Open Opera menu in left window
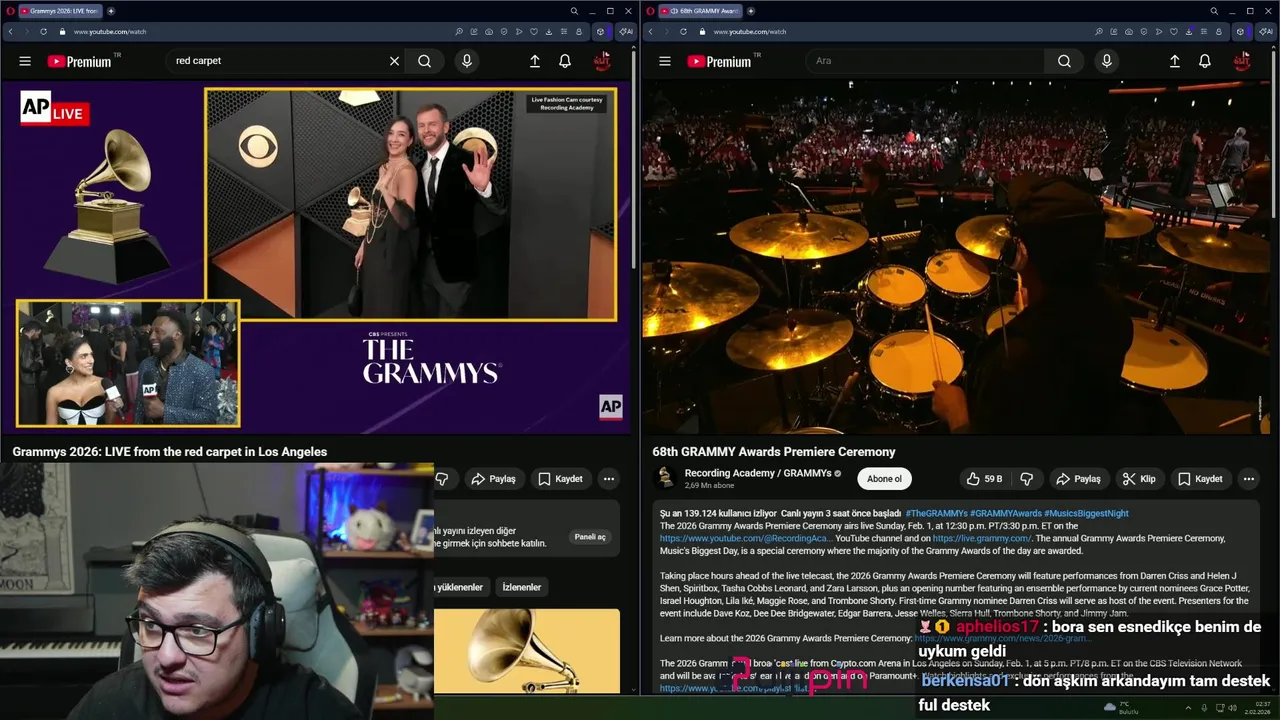1280x720 pixels. tap(9, 11)
